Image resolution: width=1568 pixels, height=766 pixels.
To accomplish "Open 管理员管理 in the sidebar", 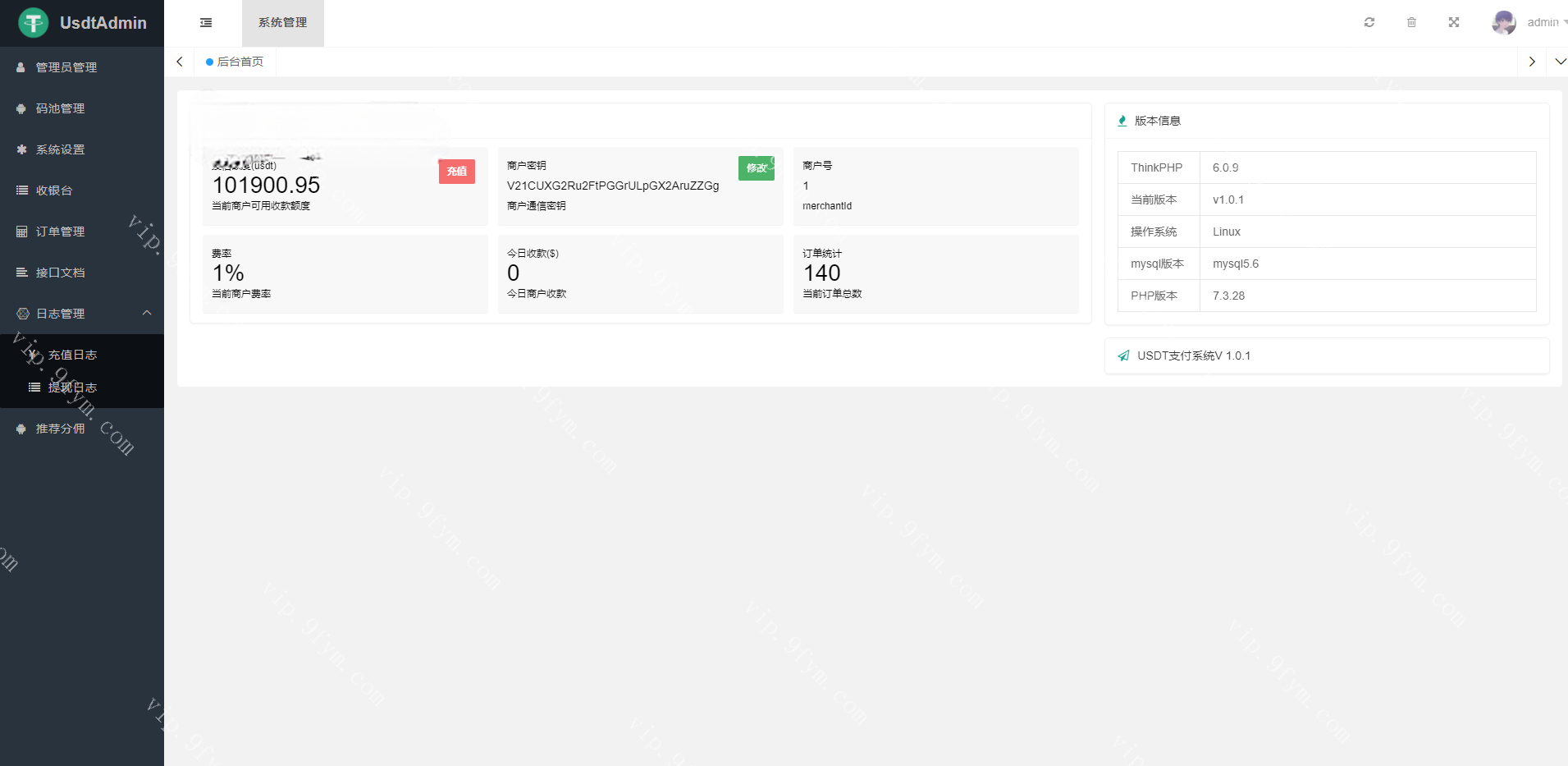I will tap(66, 67).
